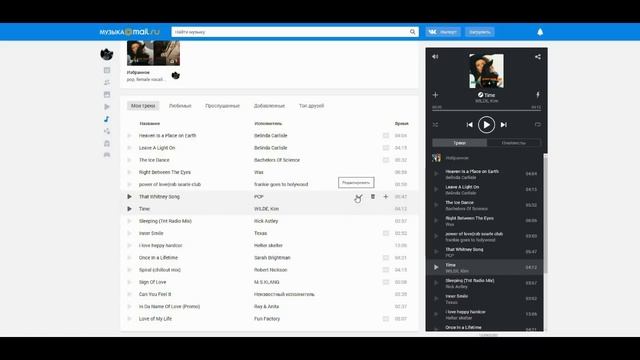Select Heaven Is a Place on Earth row
Screen dimensions: 640x360
point(269,136)
